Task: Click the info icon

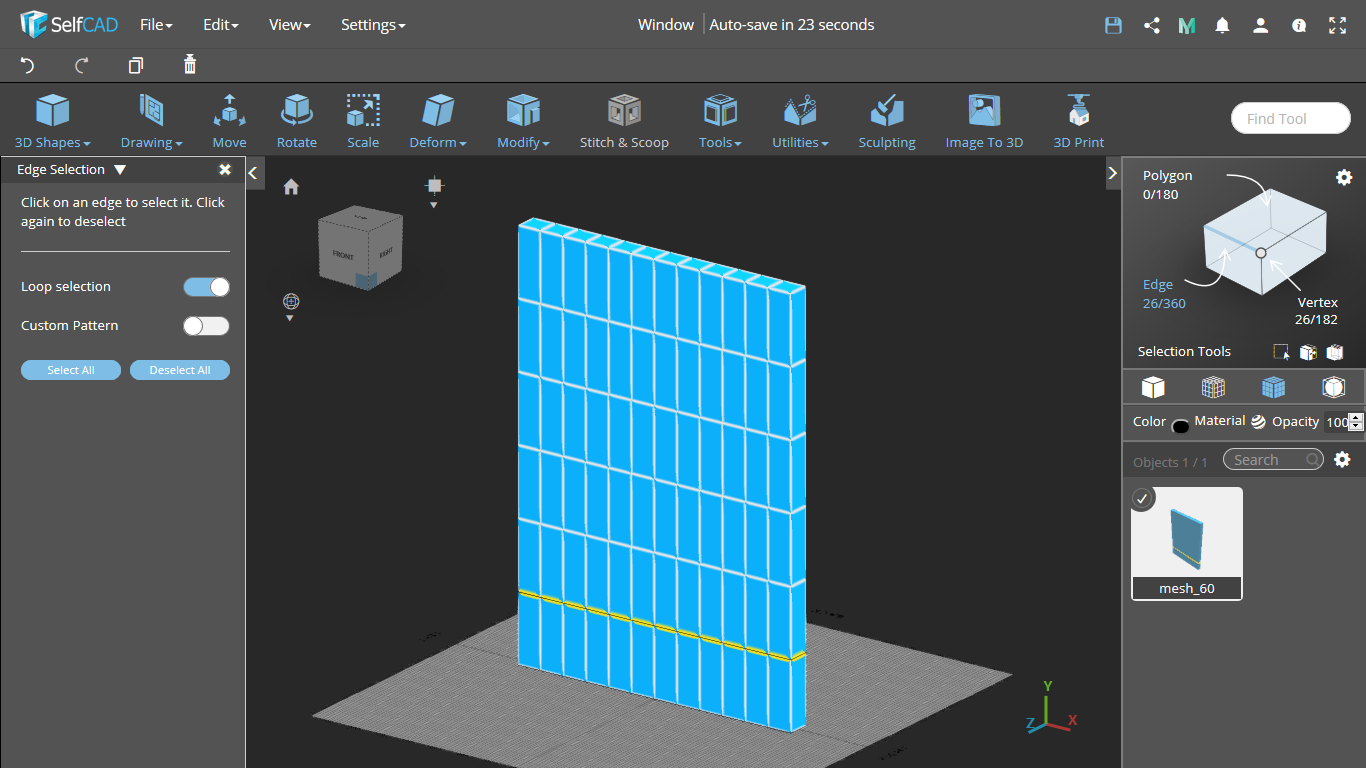Action: click(1299, 26)
